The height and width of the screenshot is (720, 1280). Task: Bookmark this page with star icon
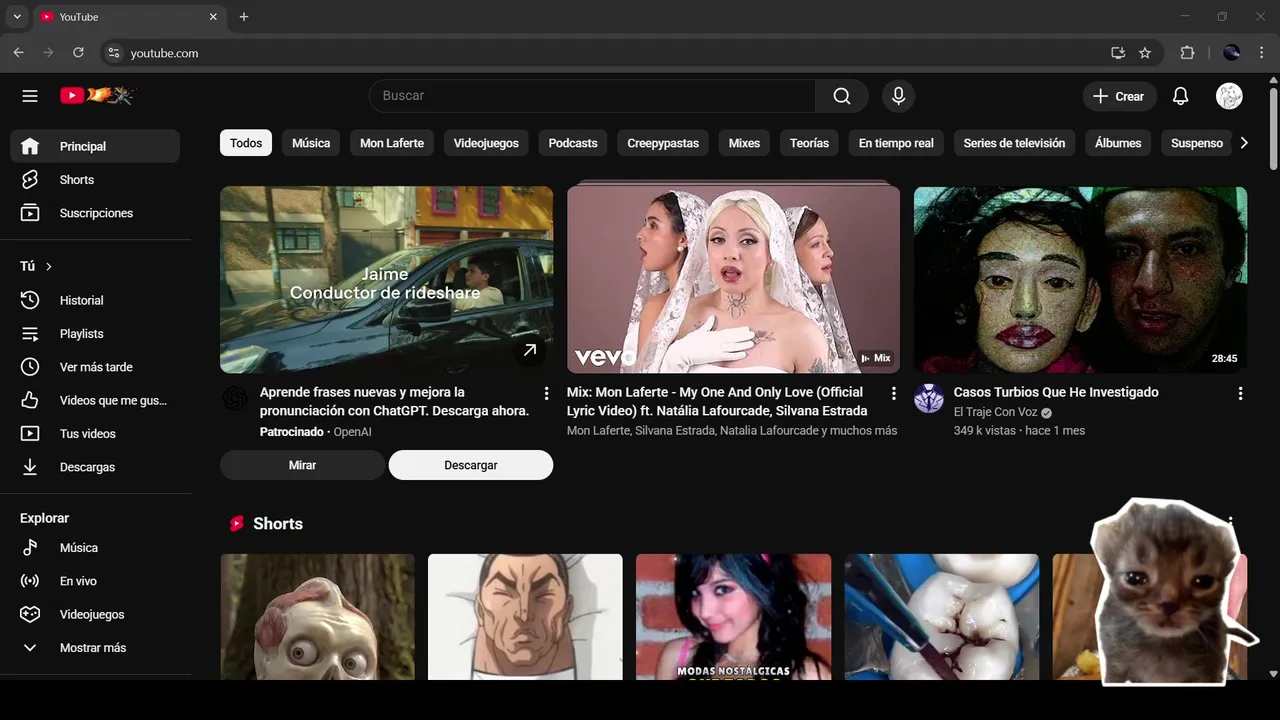pyautogui.click(x=1145, y=53)
